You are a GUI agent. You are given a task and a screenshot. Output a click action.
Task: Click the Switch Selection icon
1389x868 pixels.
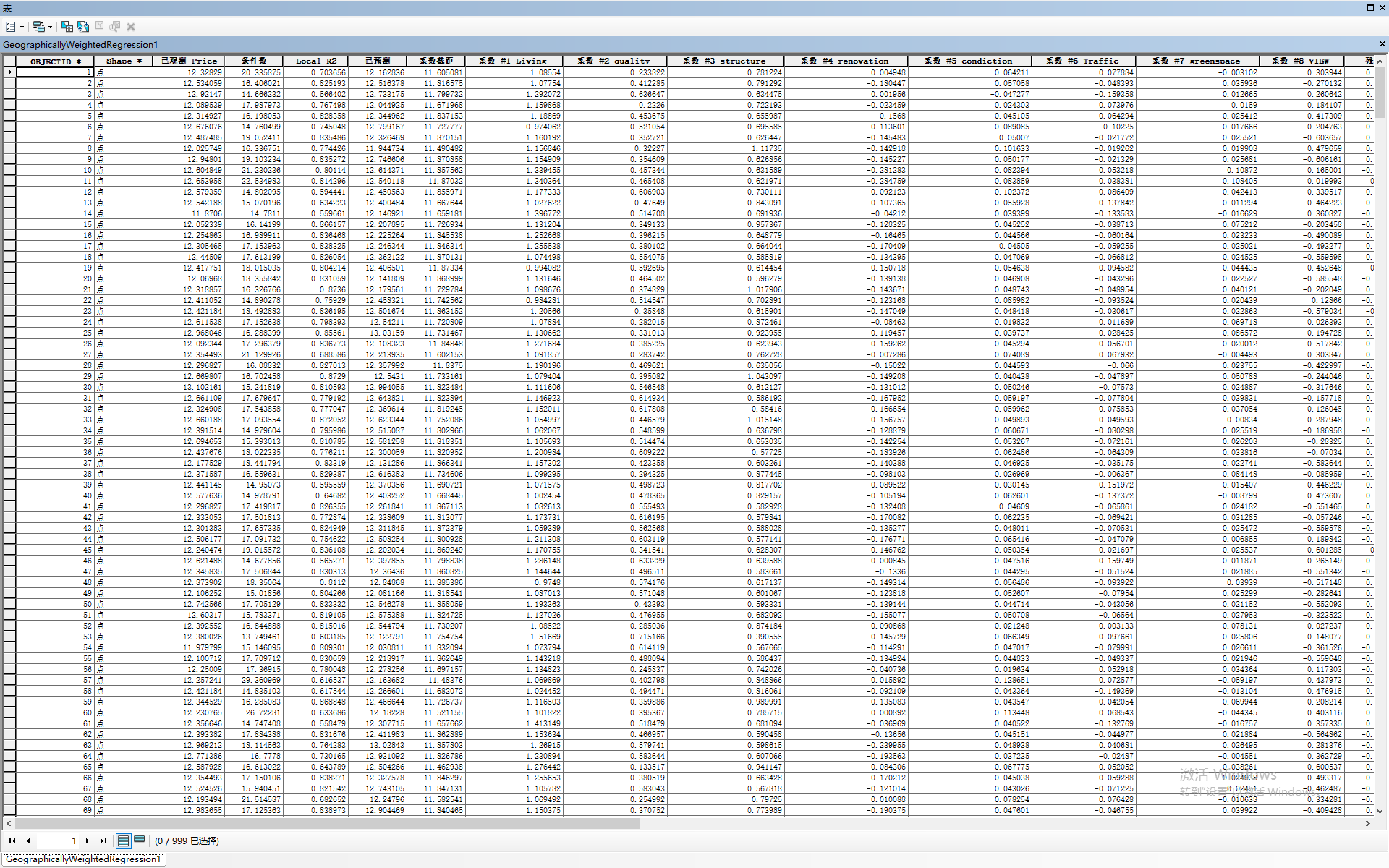pos(83,27)
